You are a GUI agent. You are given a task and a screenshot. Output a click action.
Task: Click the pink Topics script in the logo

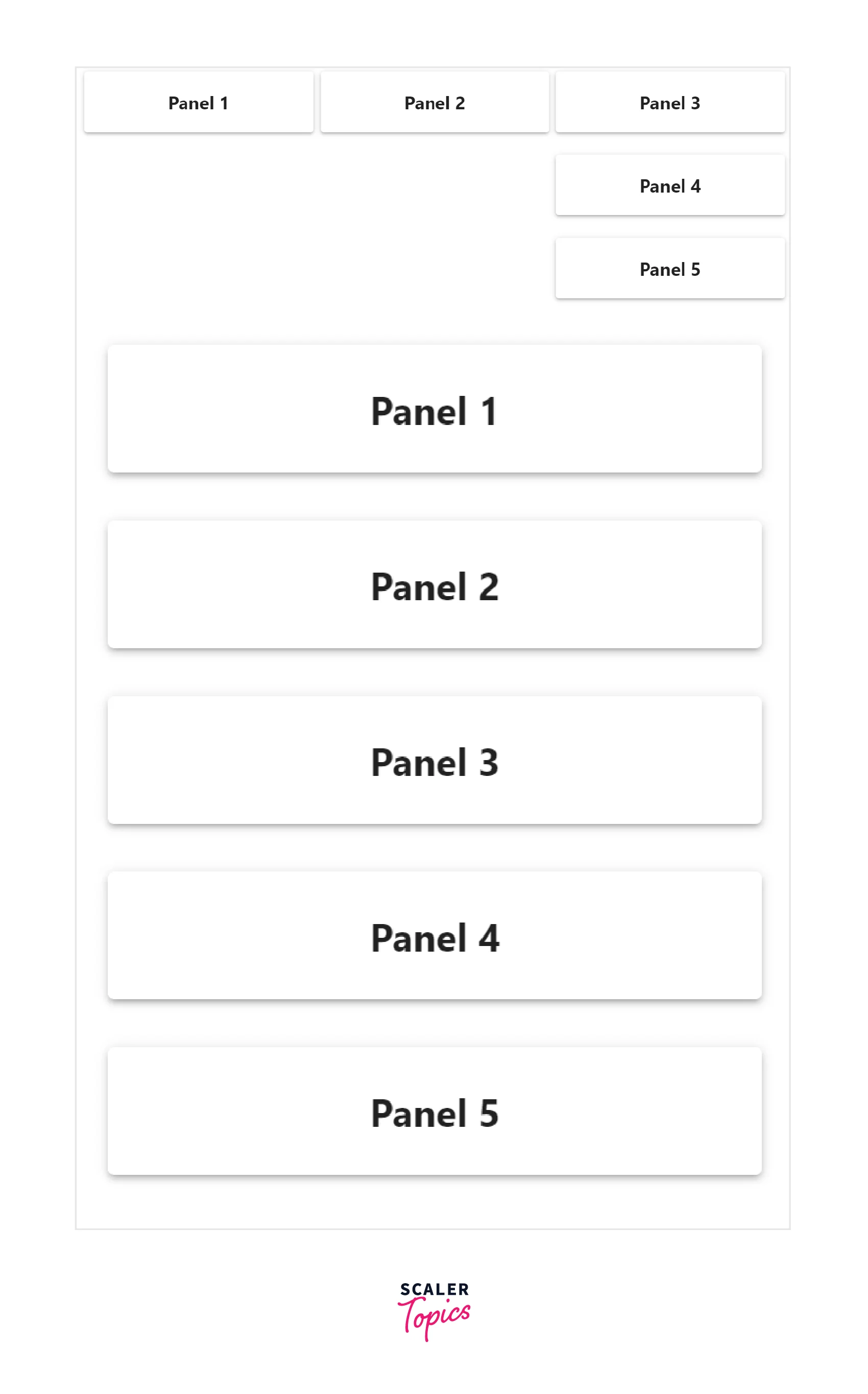(x=435, y=1316)
